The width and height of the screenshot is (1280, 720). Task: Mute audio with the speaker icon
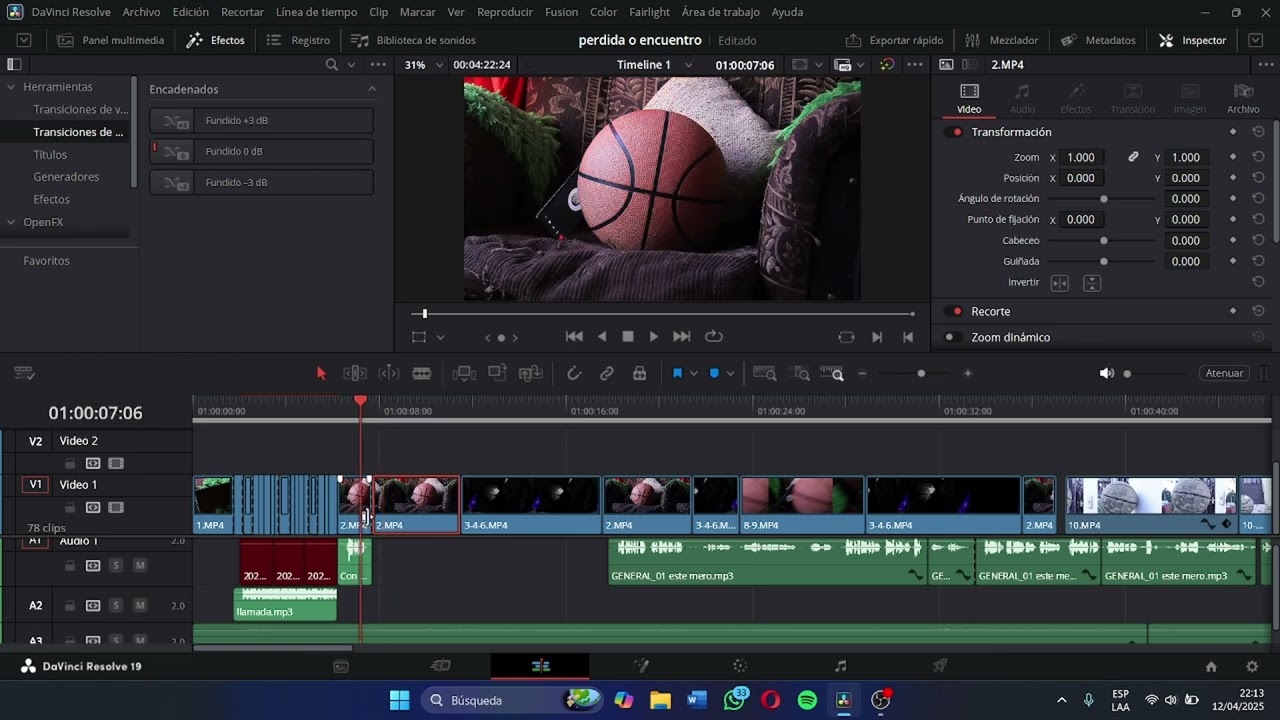click(1106, 373)
